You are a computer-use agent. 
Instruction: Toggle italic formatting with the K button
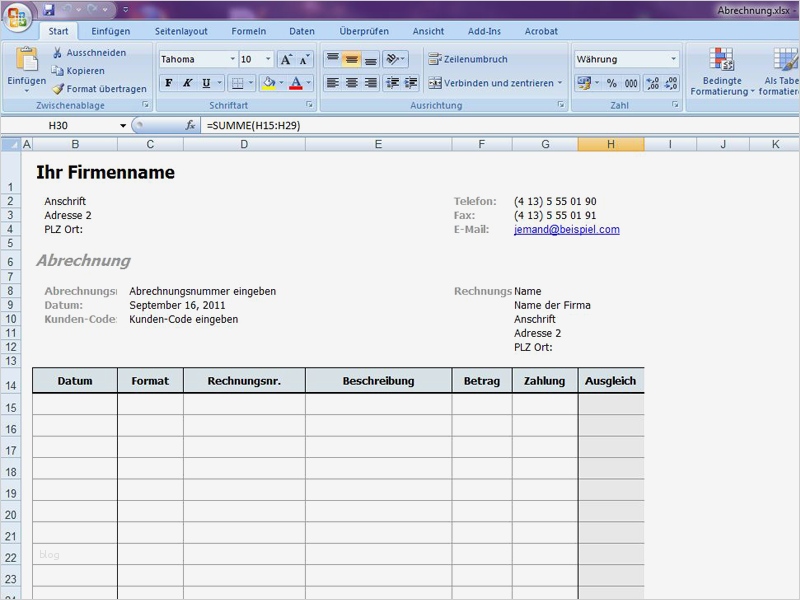(x=187, y=84)
